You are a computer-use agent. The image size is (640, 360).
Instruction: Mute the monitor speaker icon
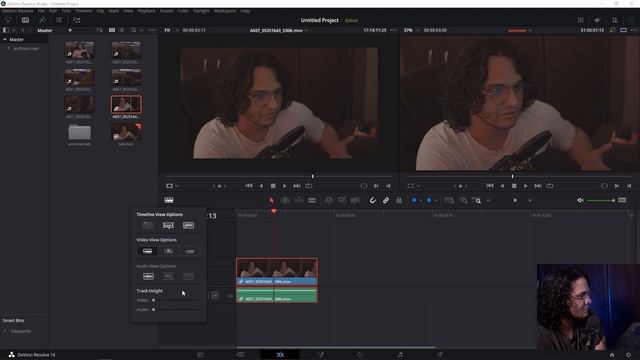pyautogui.click(x=580, y=200)
